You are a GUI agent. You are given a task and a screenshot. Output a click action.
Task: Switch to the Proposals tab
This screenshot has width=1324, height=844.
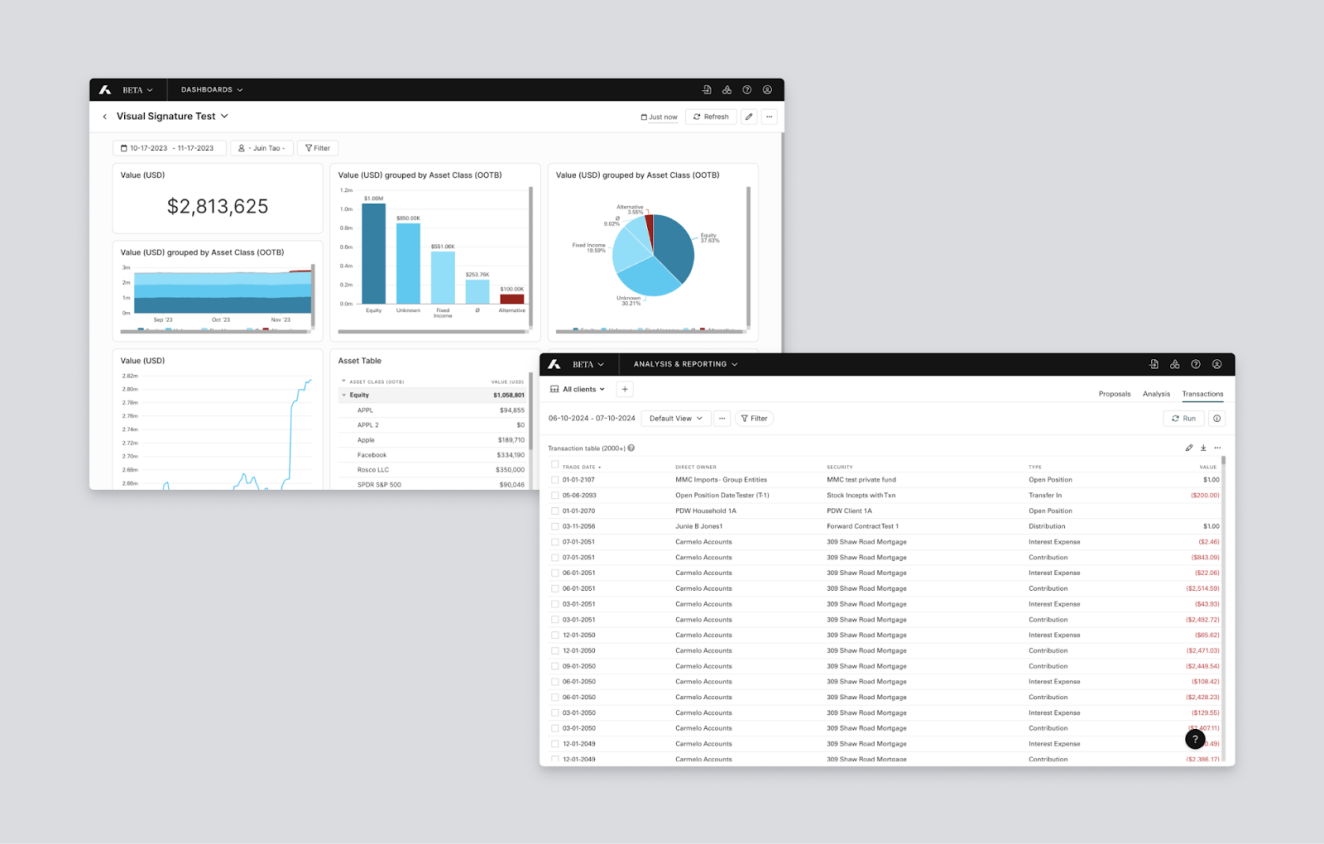coord(1114,394)
